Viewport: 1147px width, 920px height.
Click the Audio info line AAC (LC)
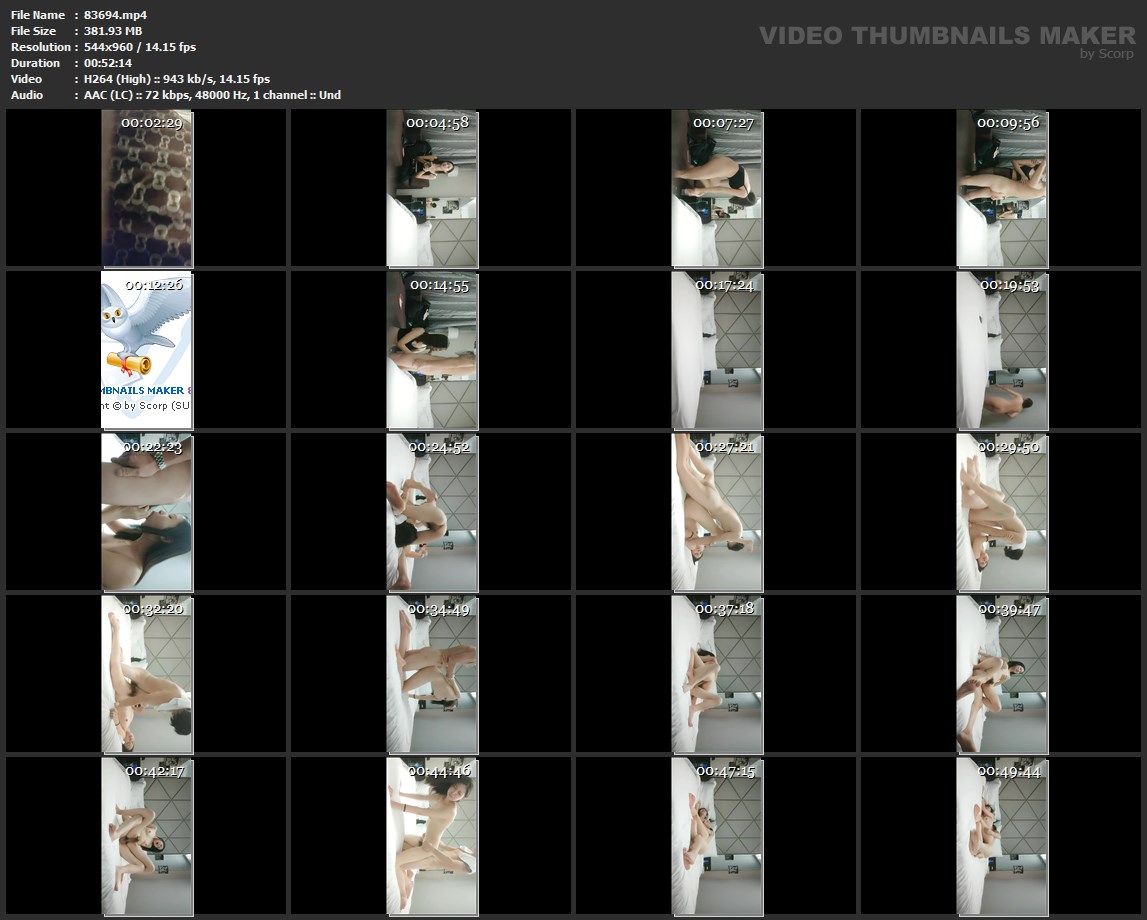click(212, 95)
